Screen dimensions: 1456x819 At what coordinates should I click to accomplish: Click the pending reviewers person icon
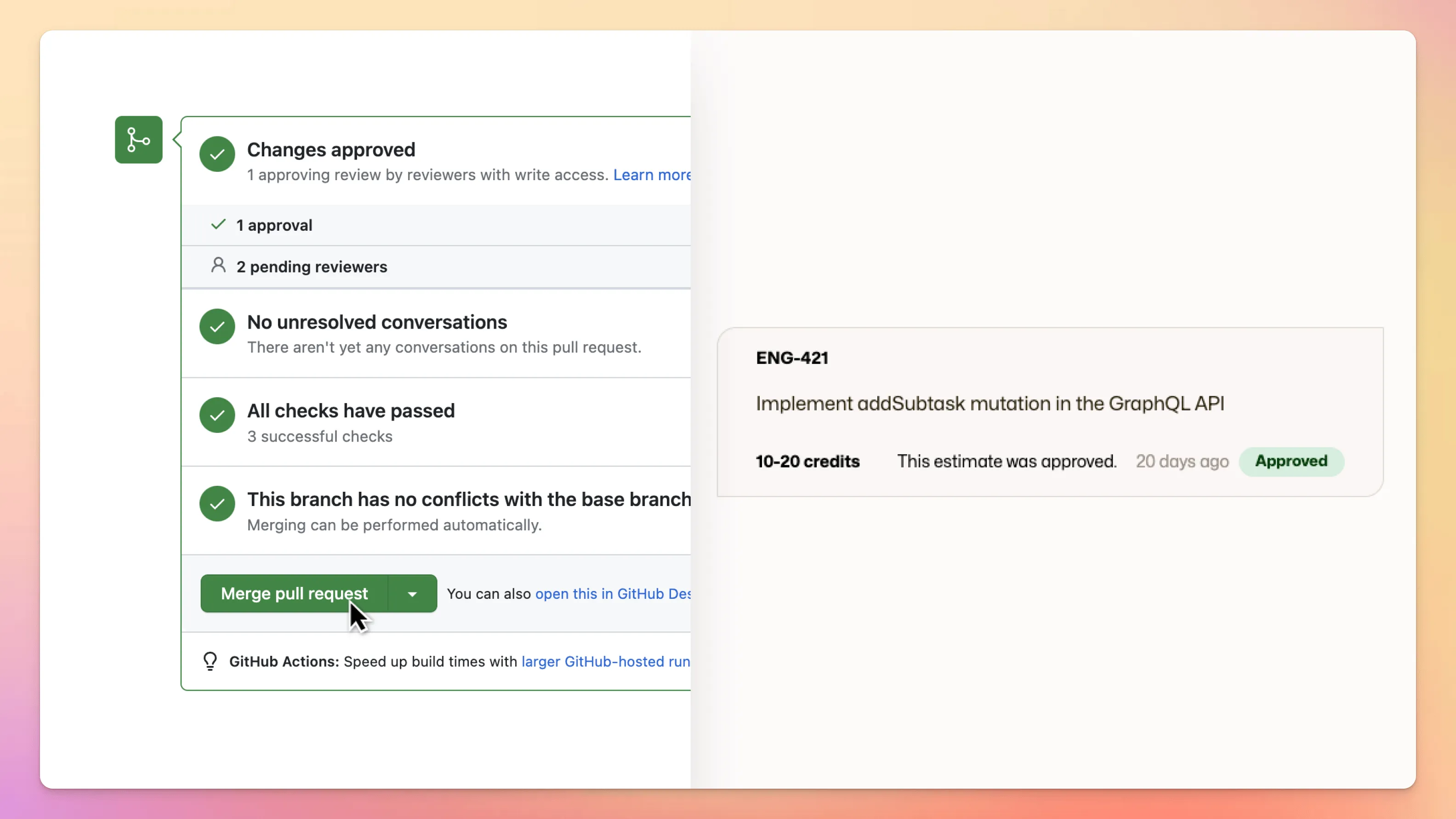point(218,265)
